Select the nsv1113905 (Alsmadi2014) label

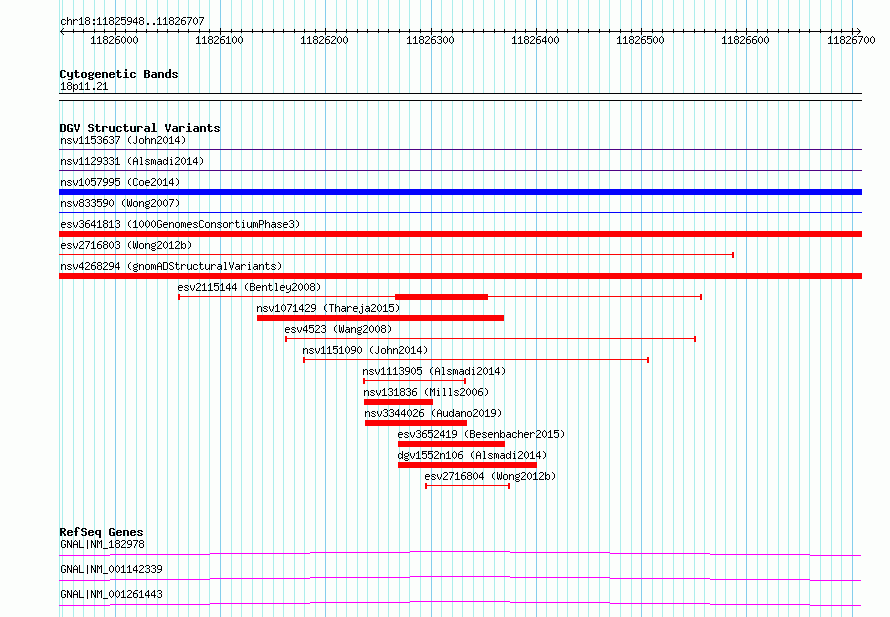[x=434, y=371]
